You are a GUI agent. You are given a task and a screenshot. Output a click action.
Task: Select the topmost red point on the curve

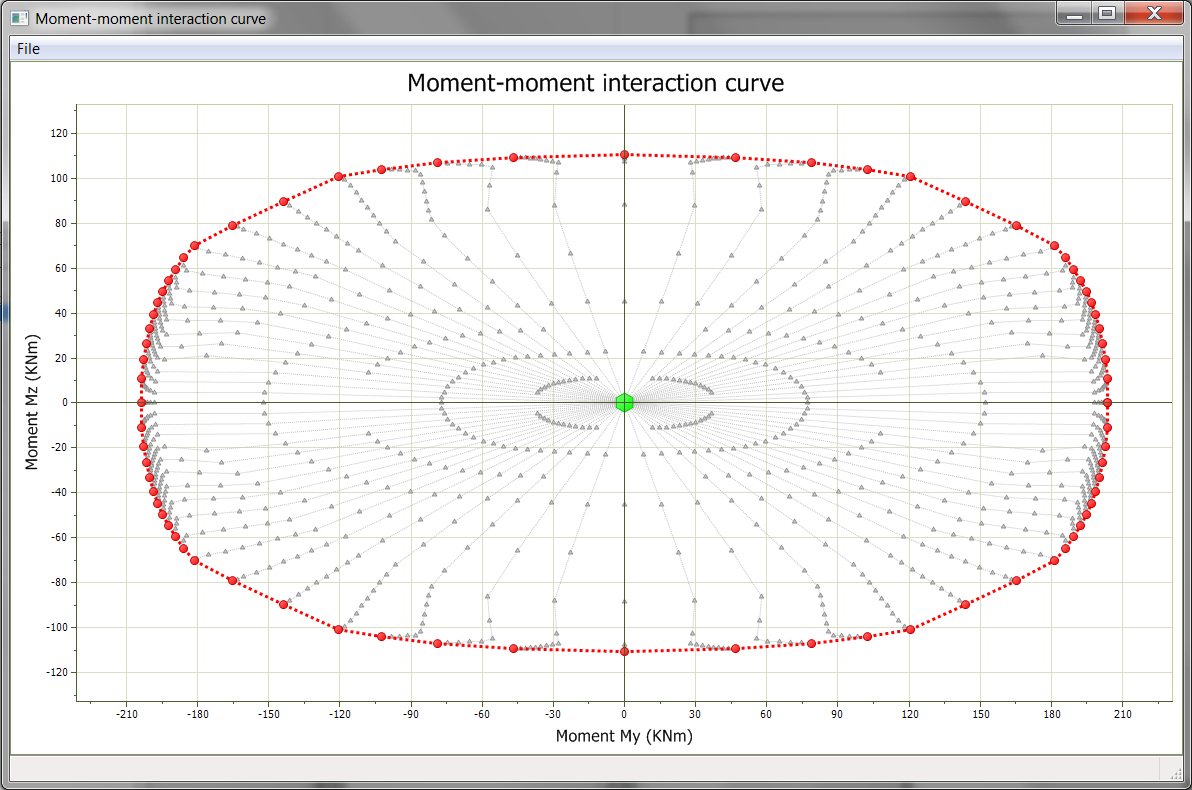624,154
